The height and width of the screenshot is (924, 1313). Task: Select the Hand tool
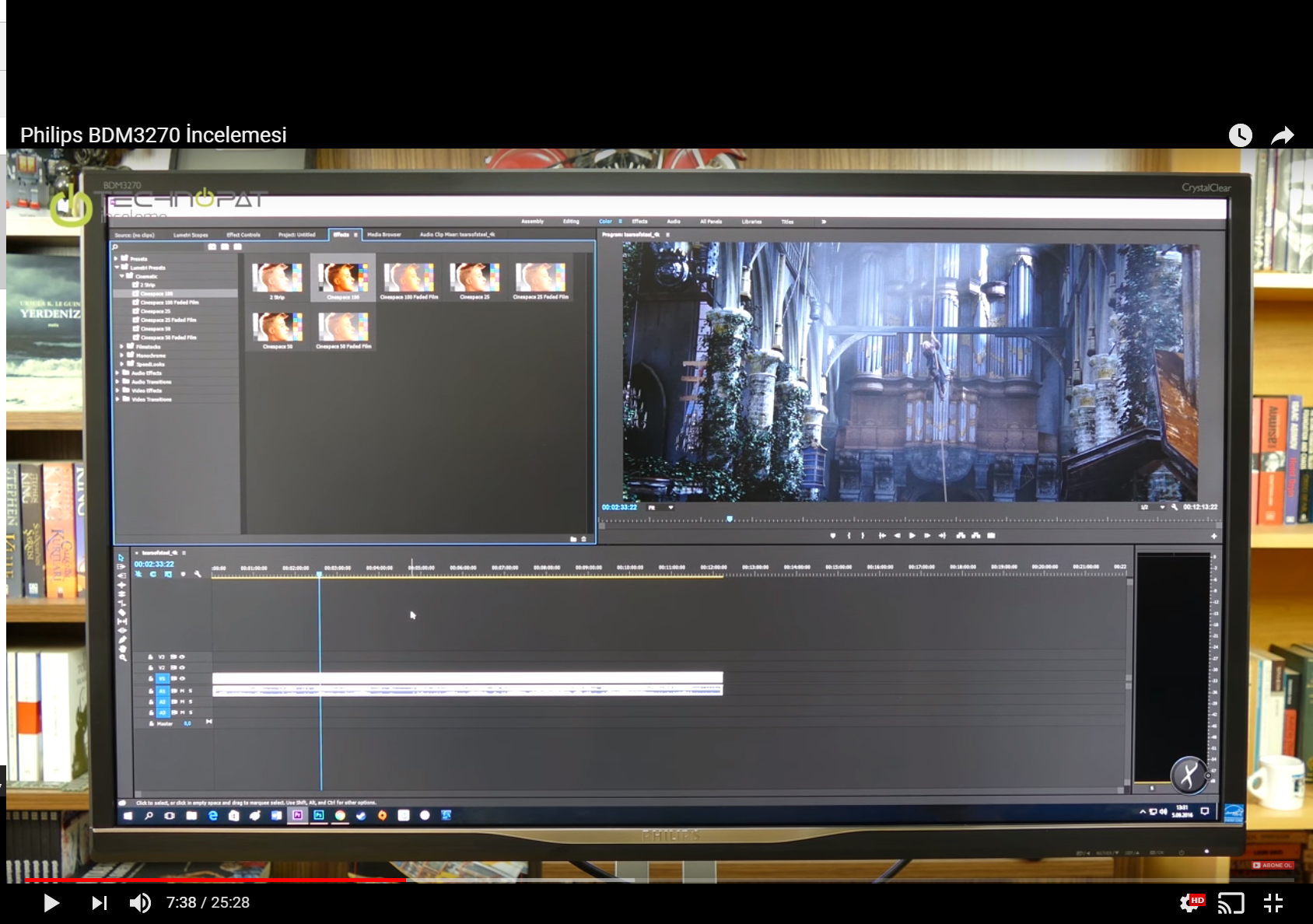point(122,649)
